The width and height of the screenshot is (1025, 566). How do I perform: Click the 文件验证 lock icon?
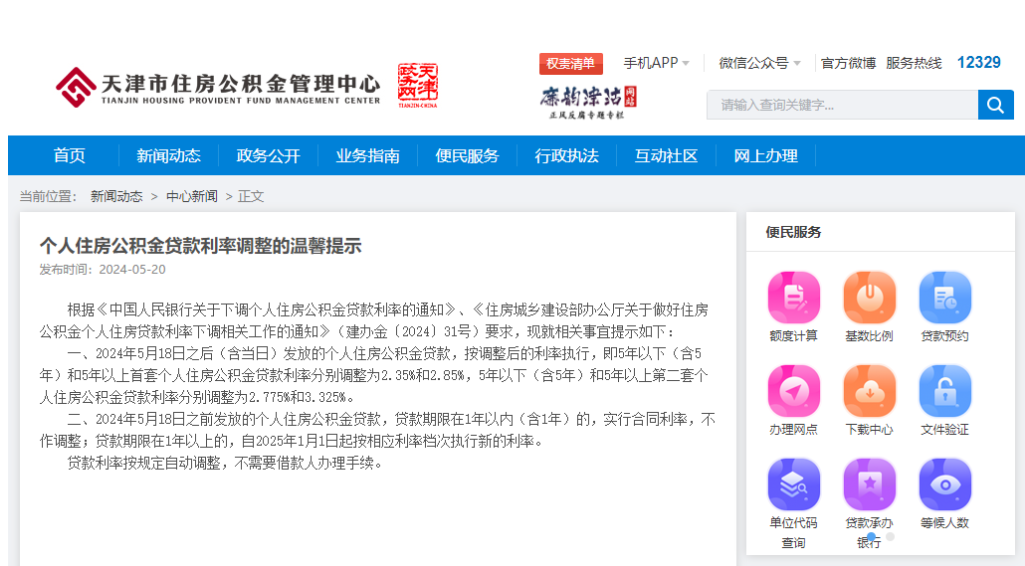[x=945, y=391]
